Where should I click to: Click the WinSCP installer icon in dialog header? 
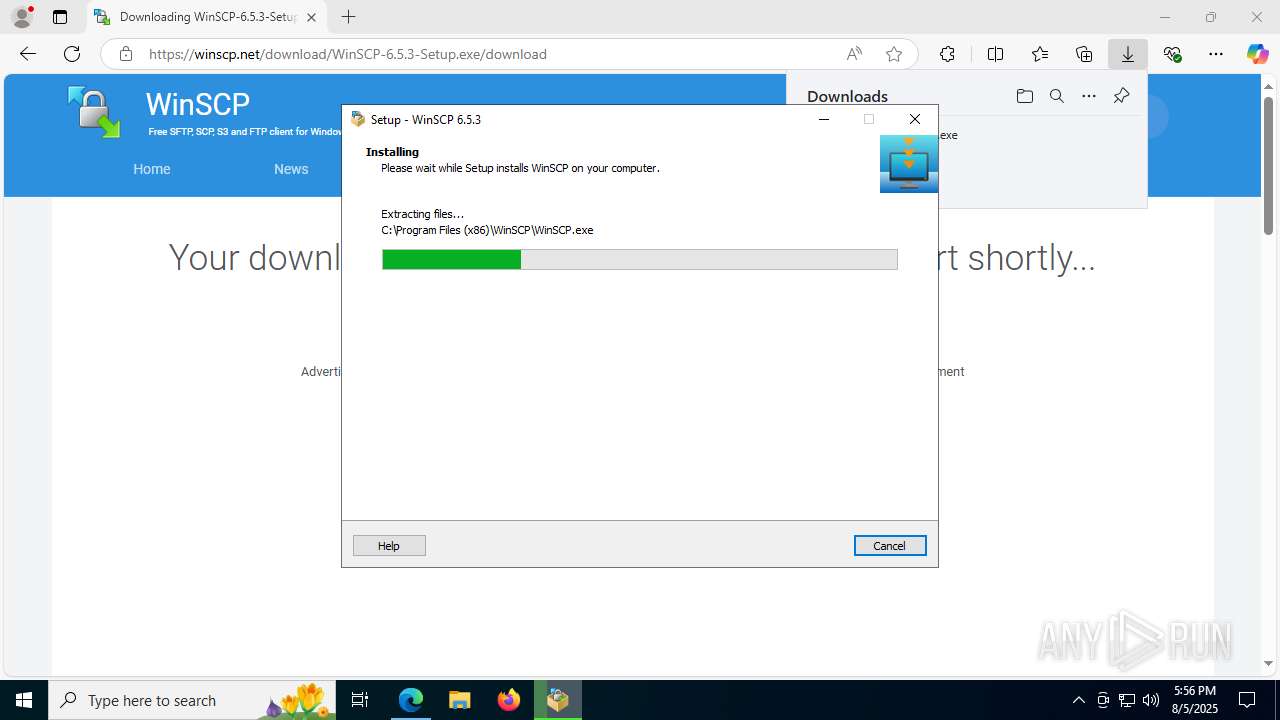[909, 164]
